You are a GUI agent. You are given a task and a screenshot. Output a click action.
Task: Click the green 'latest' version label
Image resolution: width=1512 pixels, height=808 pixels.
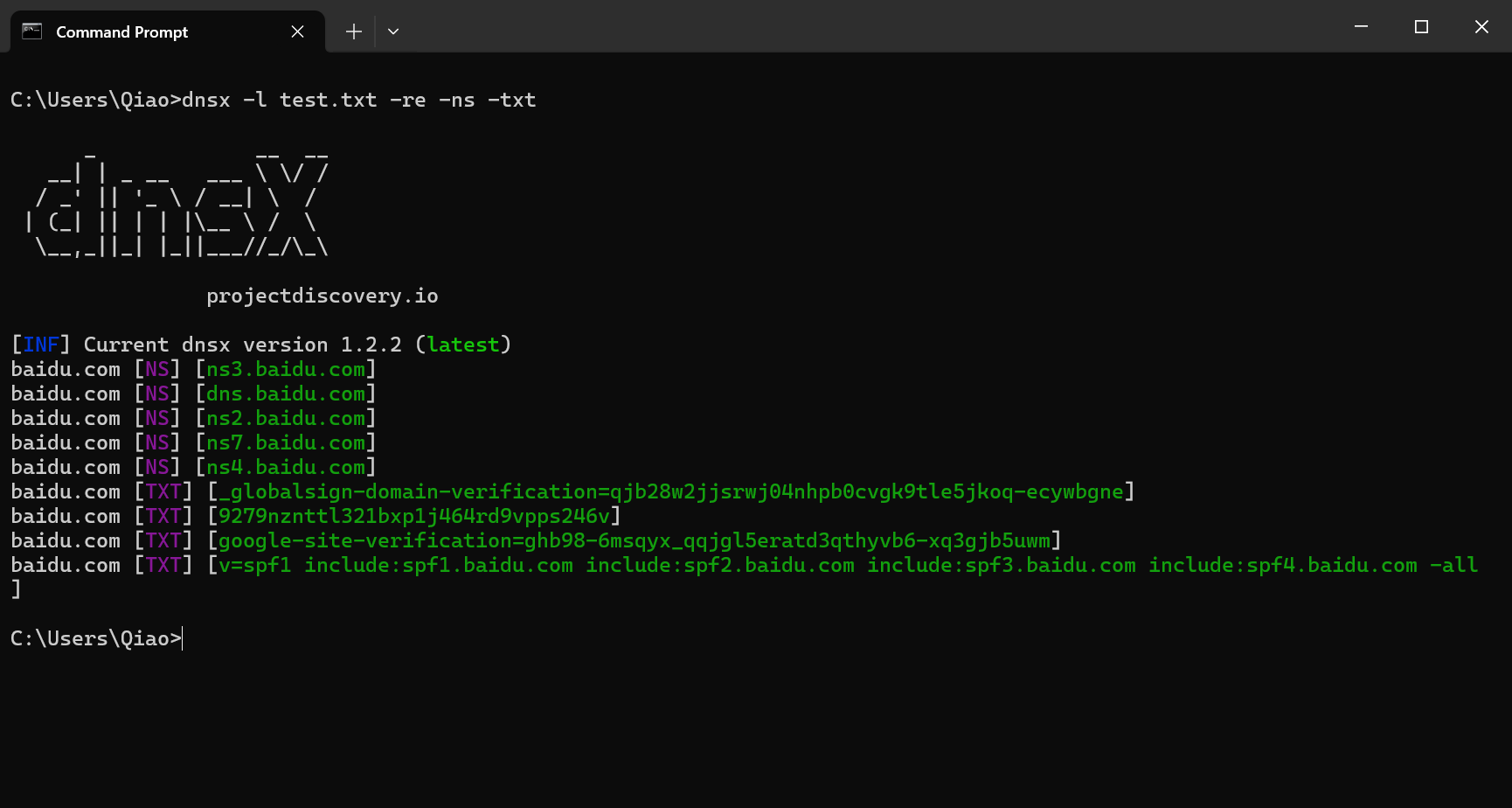coord(463,345)
